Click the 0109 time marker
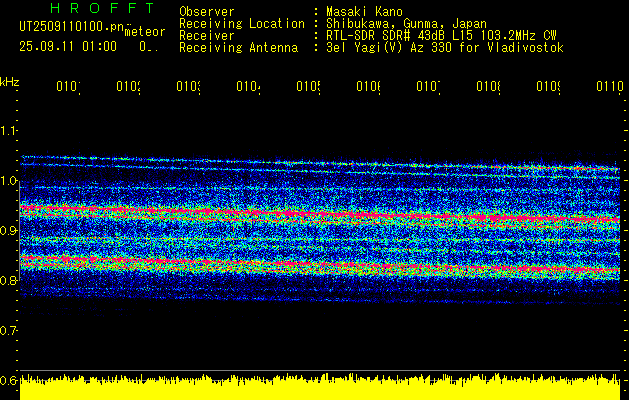This screenshot has height=400, width=629. tap(549, 86)
